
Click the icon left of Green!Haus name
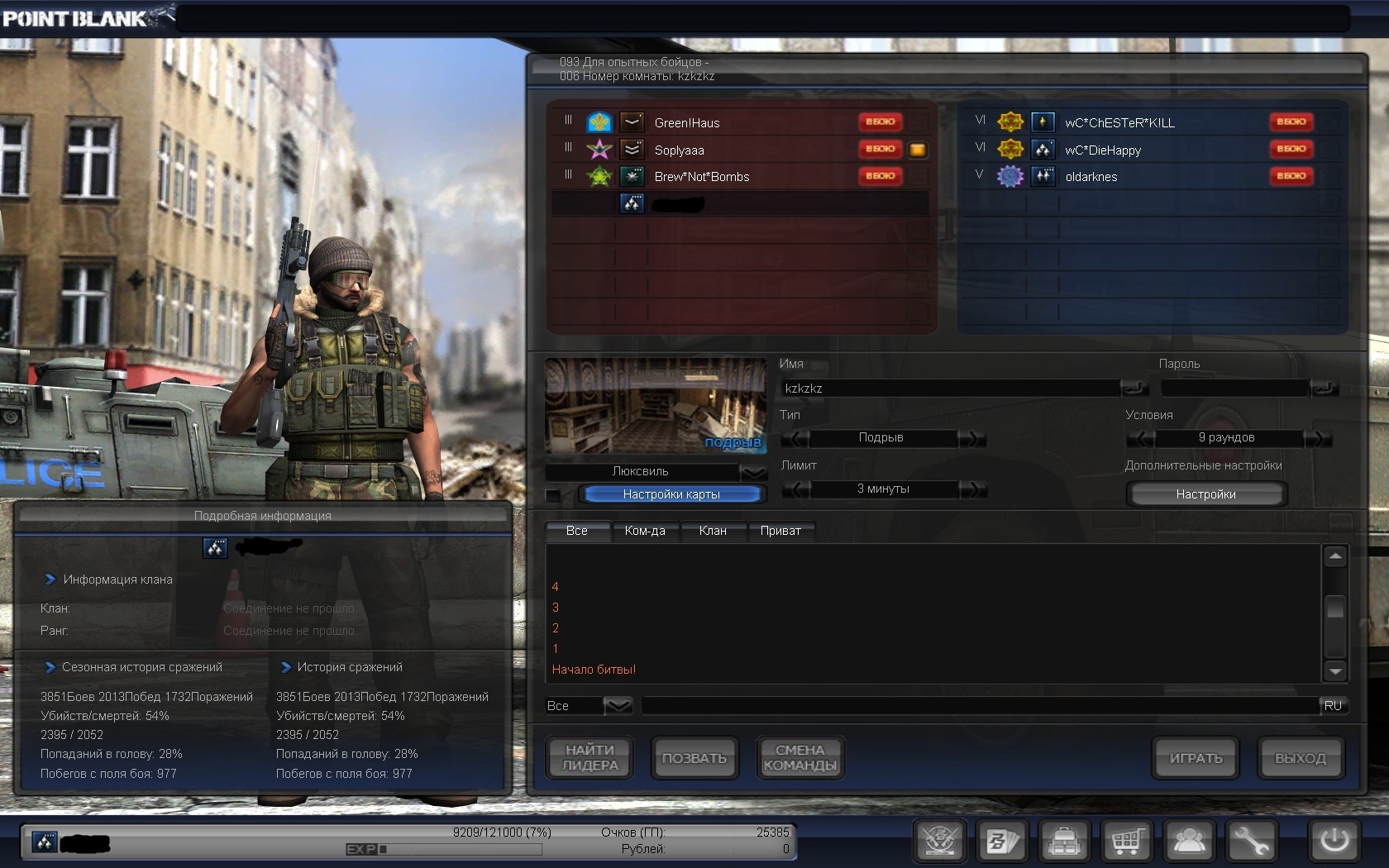point(632,122)
